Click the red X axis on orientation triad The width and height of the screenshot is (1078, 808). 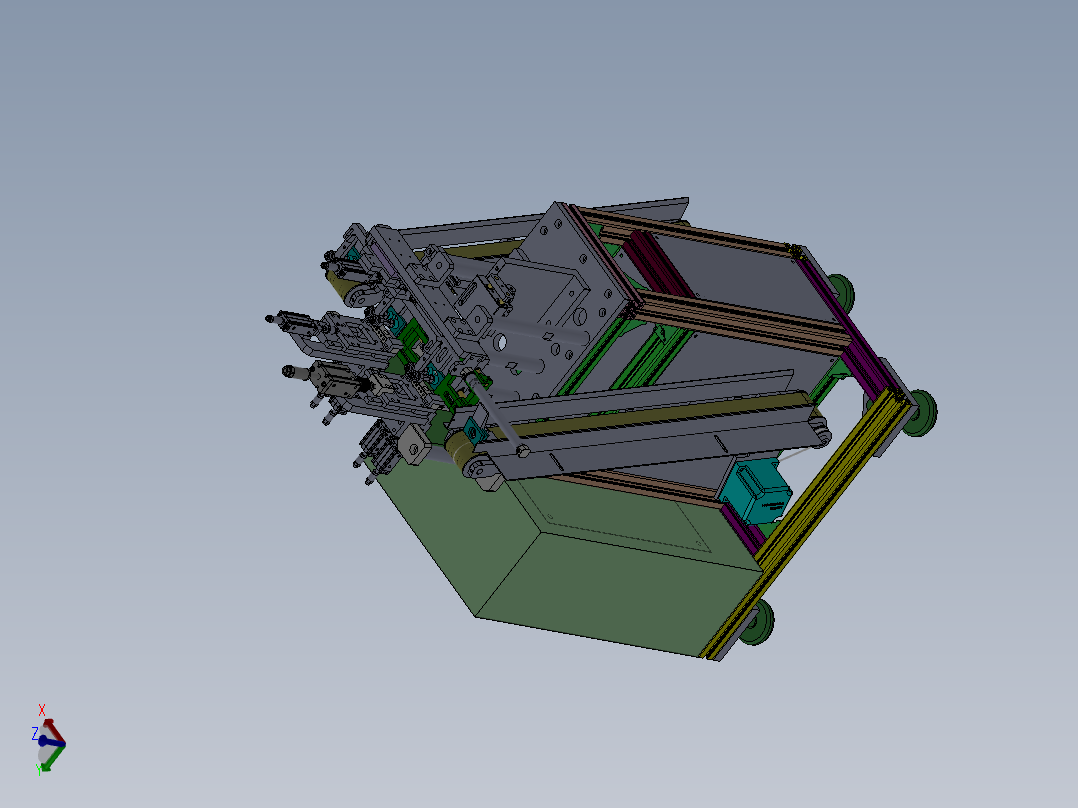tap(53, 730)
